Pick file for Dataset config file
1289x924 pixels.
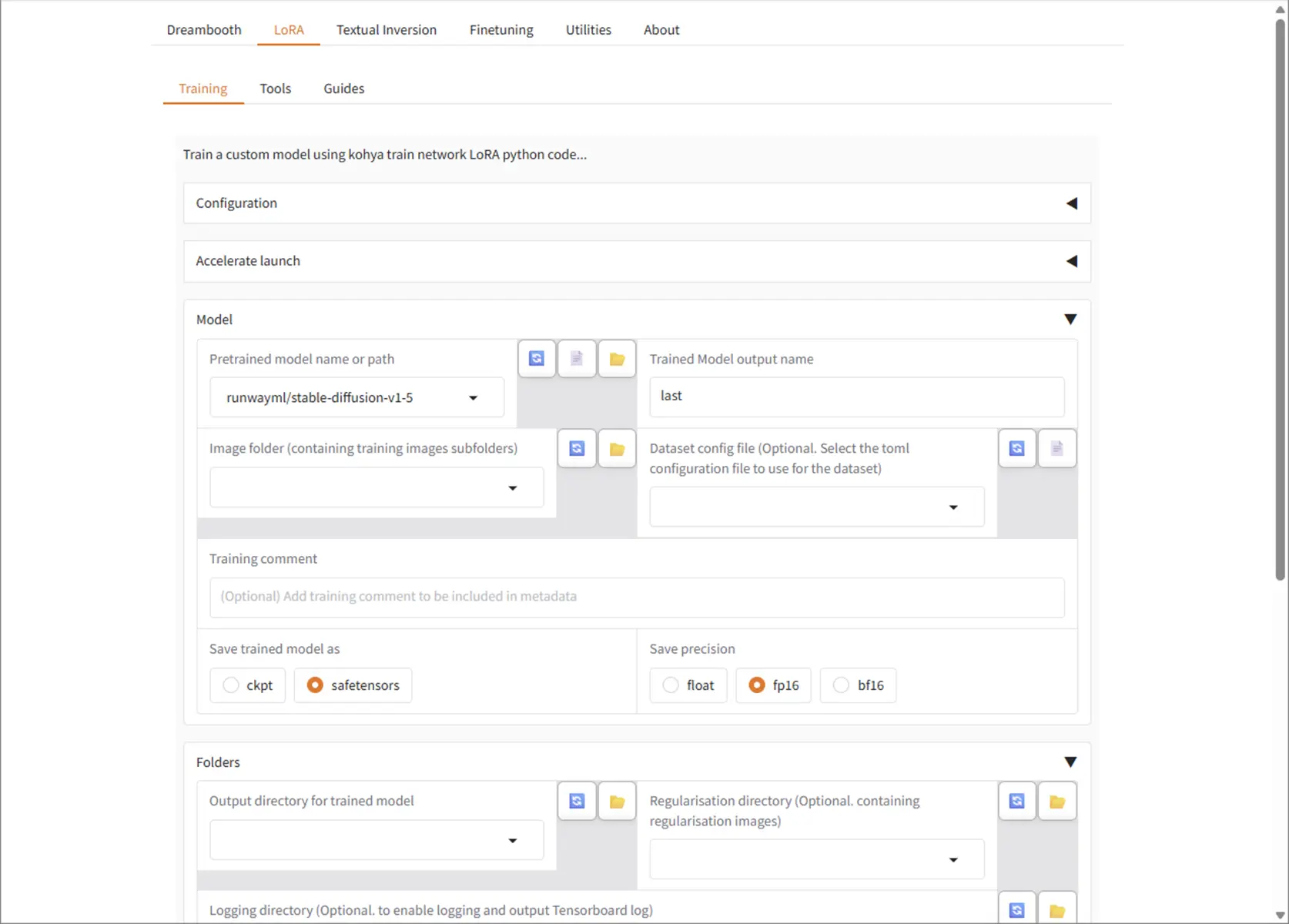click(1057, 448)
